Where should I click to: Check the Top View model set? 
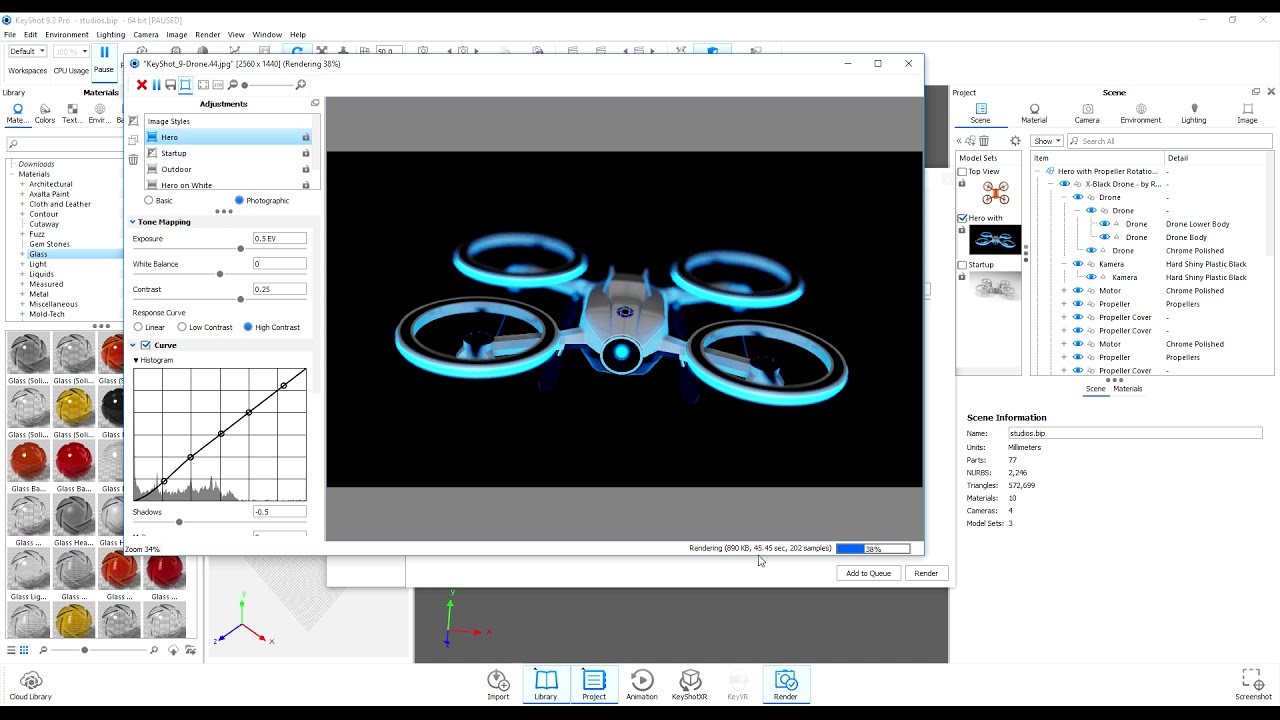[963, 172]
